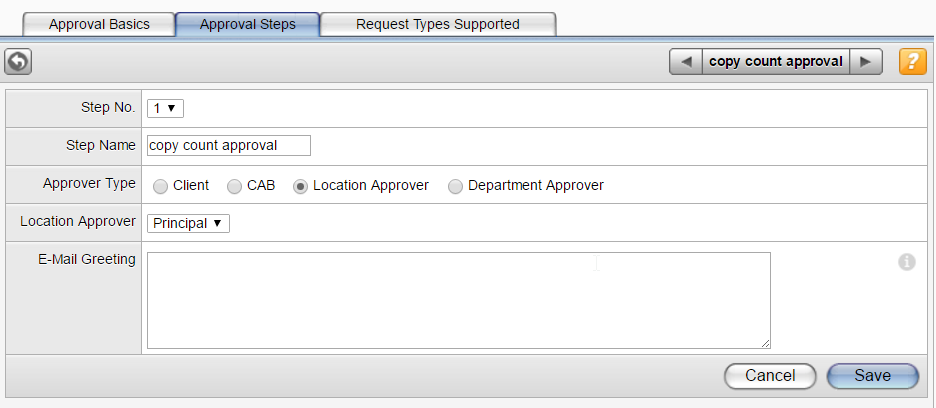The width and height of the screenshot is (936, 408).
Task: Click the 'Approver Type' field label
Action: (x=89, y=183)
